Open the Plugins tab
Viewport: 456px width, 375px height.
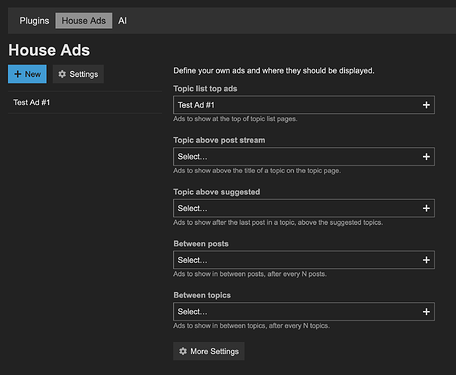pyautogui.click(x=34, y=21)
